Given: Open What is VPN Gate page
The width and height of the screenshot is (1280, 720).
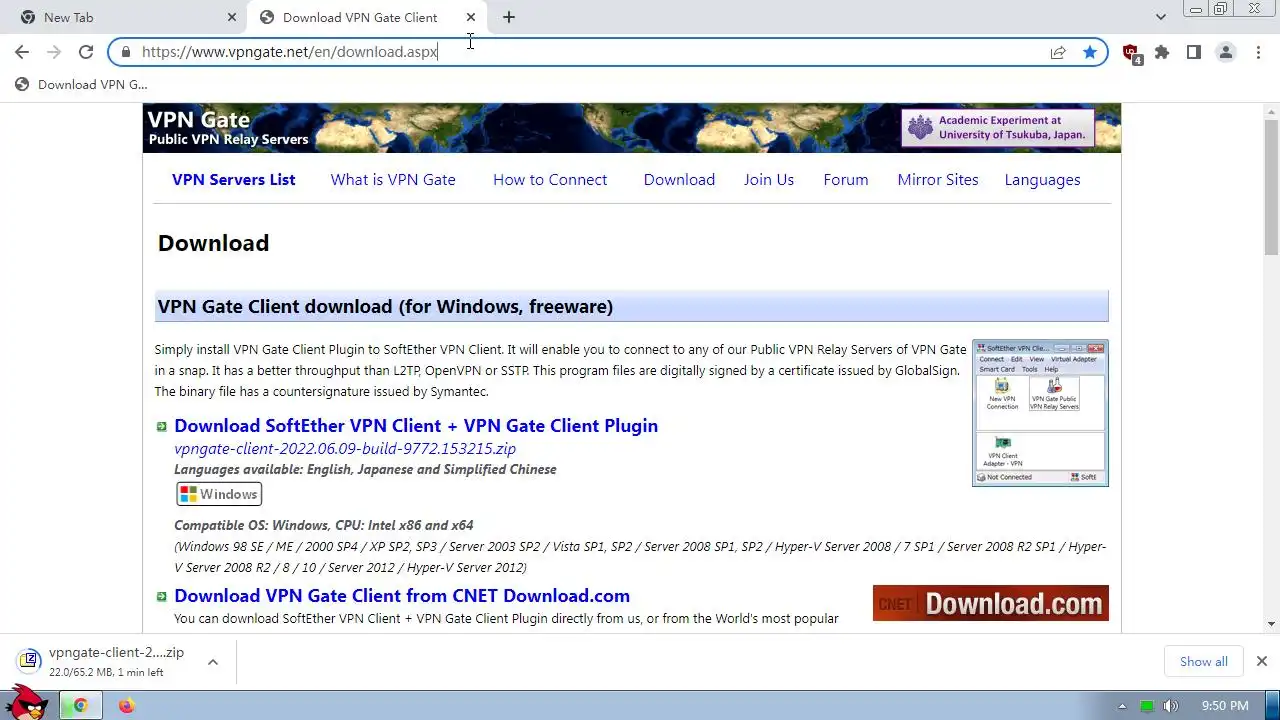Looking at the screenshot, I should point(393,180).
